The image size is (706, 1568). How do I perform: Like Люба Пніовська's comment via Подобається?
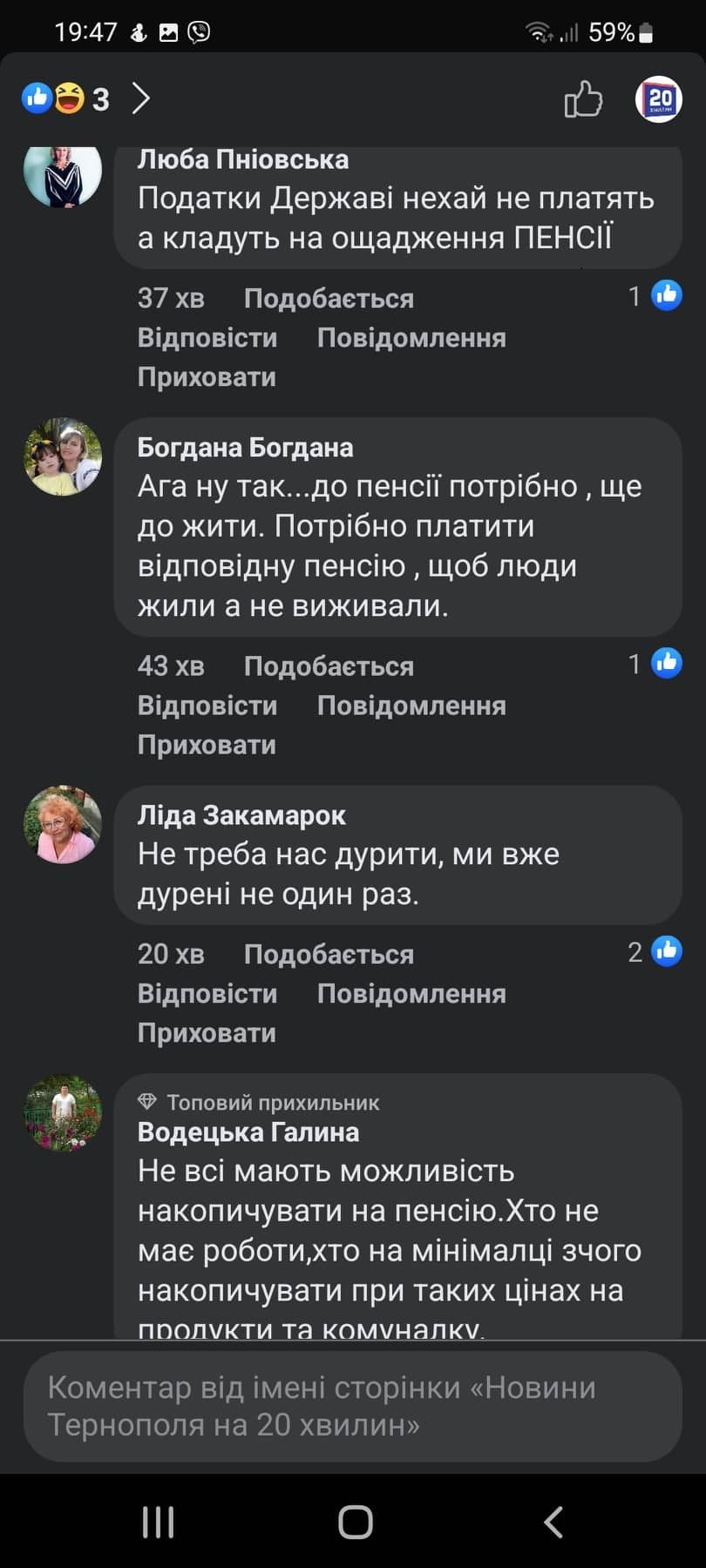tap(329, 299)
